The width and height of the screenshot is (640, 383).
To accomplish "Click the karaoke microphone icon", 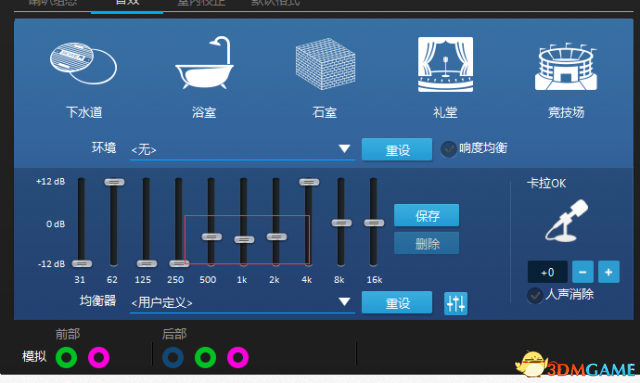I will (x=567, y=220).
